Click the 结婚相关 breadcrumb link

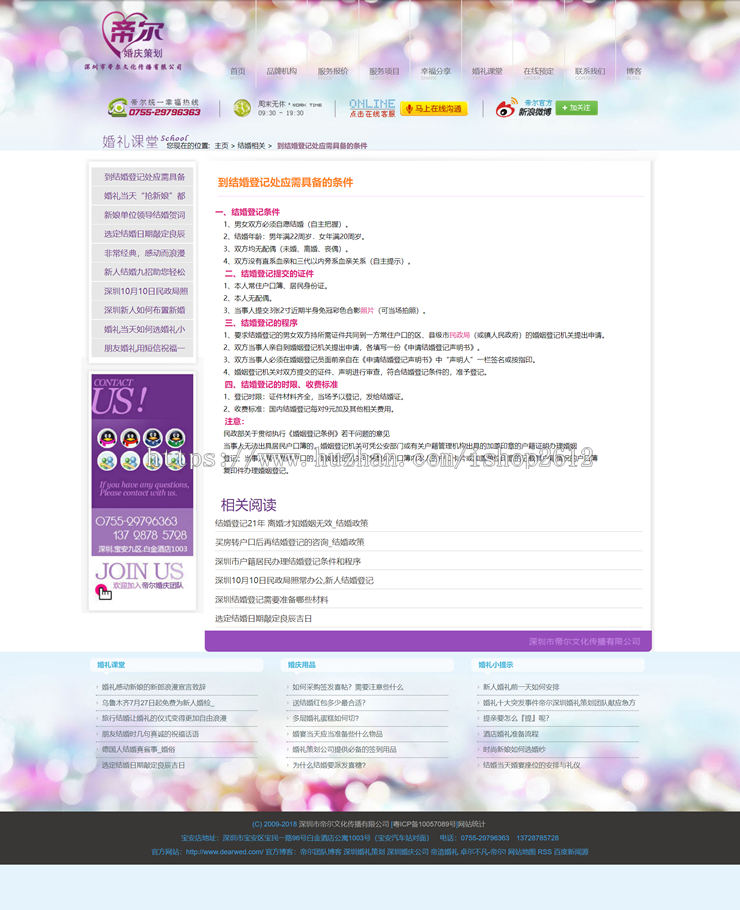click(251, 146)
